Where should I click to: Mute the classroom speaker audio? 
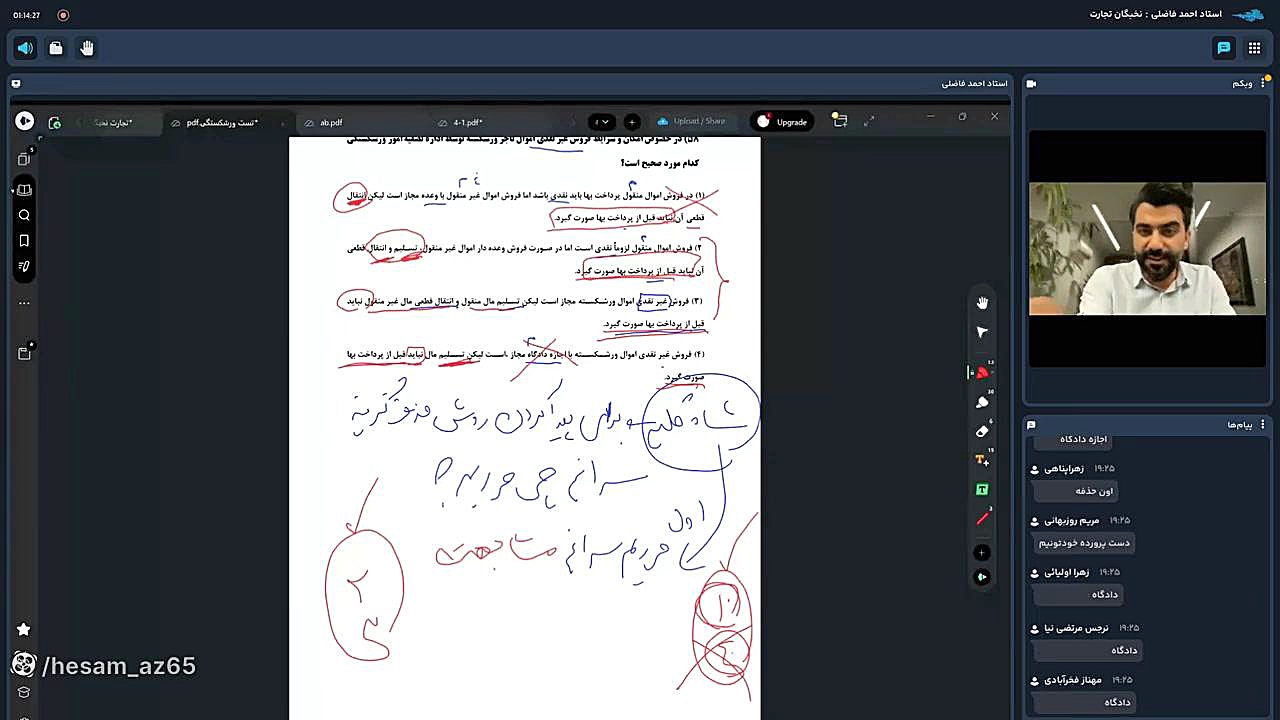25,48
